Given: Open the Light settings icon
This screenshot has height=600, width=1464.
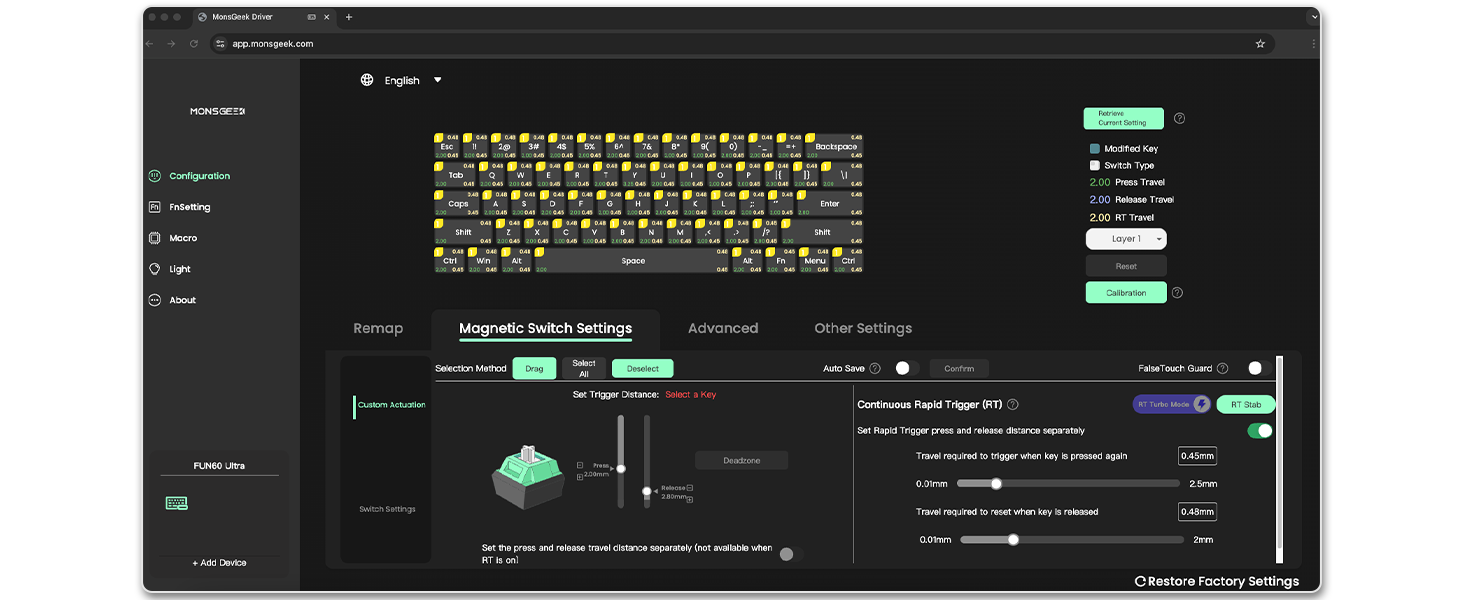Looking at the screenshot, I should click(155, 269).
